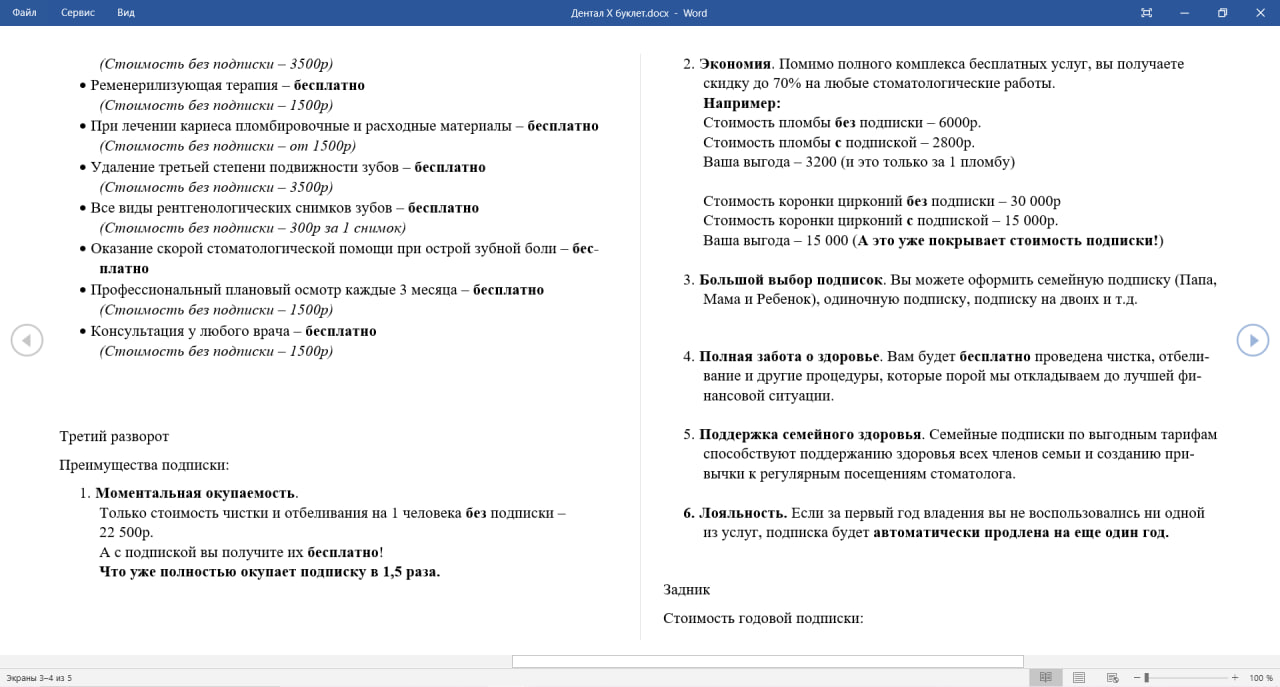
Task: Click Стоимость пломбы с подпиской – 2800р.
Action: tap(839, 143)
